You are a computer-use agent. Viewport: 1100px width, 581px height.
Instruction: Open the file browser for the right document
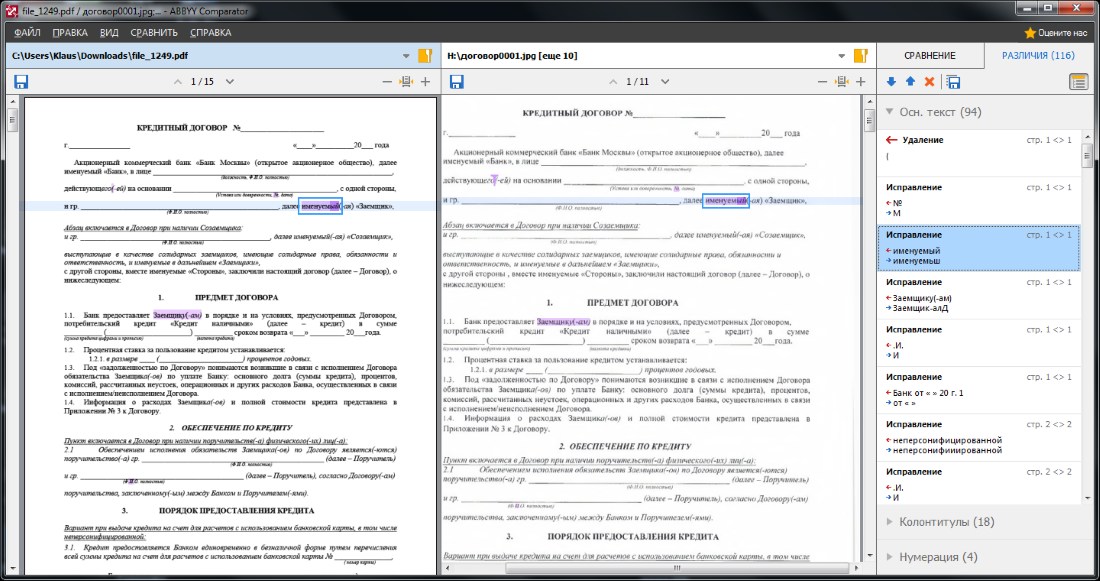(x=861, y=56)
